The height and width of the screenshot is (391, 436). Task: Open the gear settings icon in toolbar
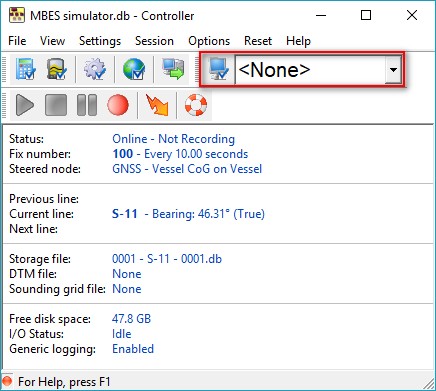(x=95, y=69)
